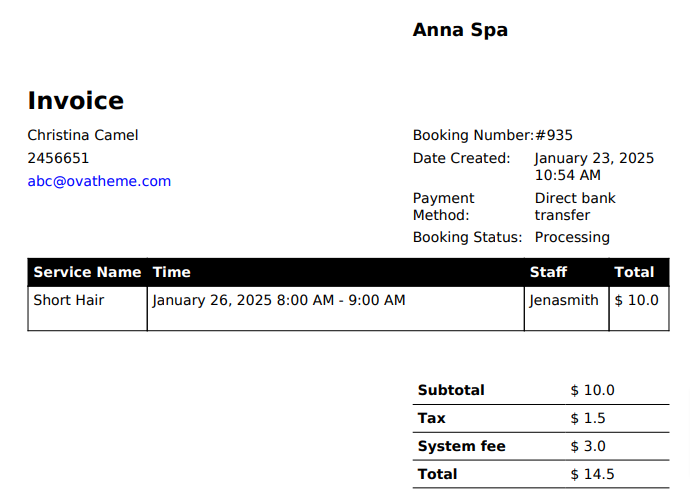Click the Time column header
This screenshot has width=690, height=504.
pyautogui.click(x=171, y=272)
